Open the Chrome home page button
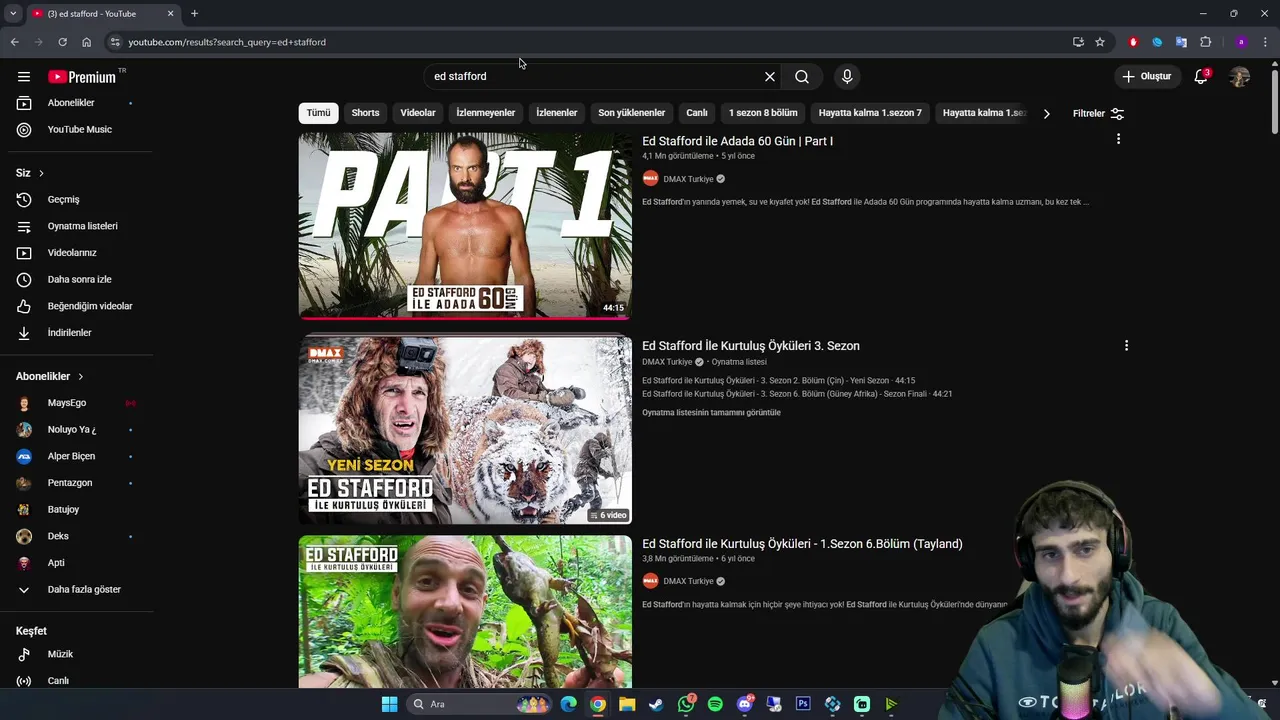Image resolution: width=1280 pixels, height=720 pixels. pyautogui.click(x=86, y=42)
